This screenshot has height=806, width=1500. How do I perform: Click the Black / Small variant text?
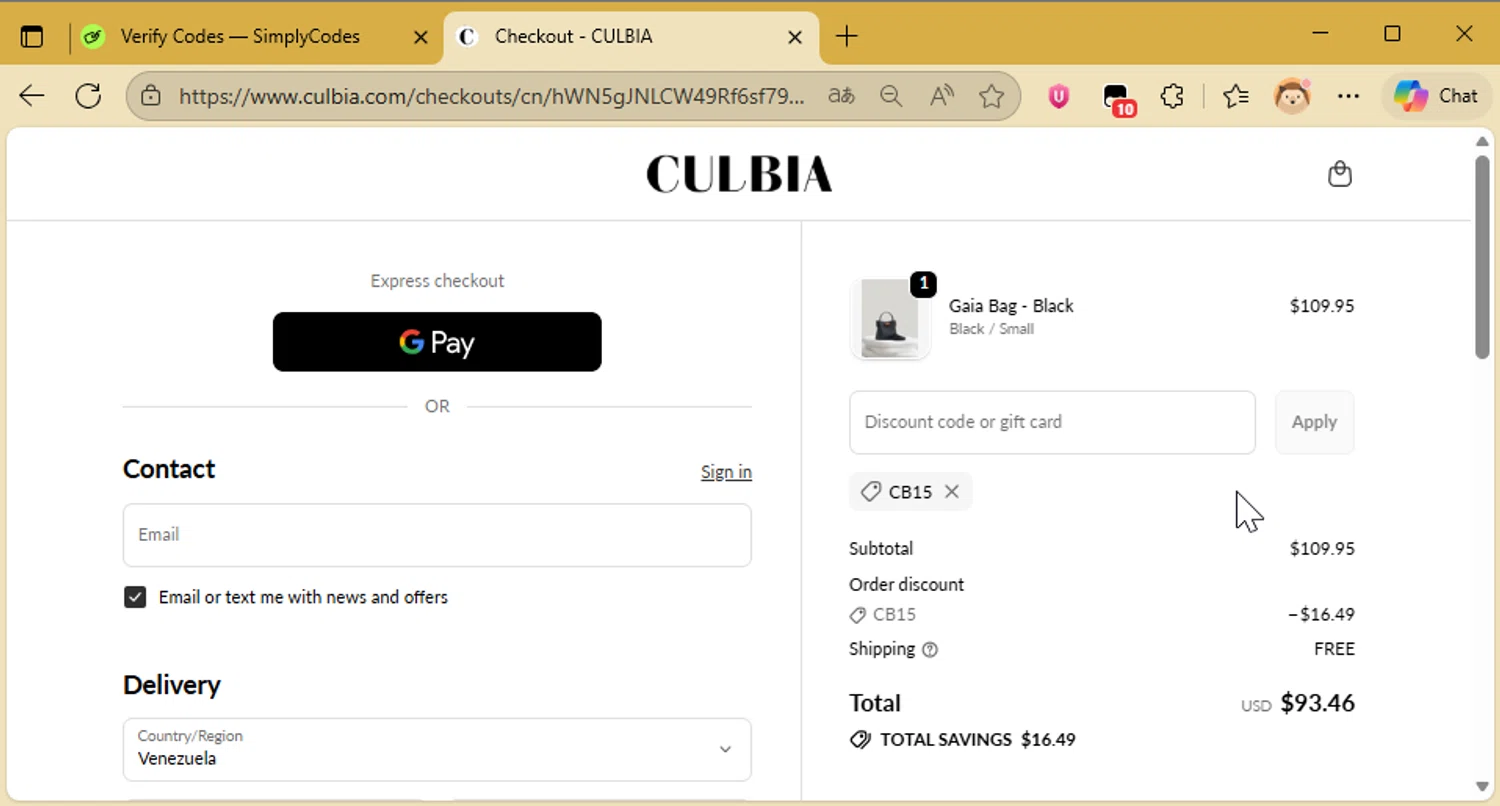click(x=991, y=329)
